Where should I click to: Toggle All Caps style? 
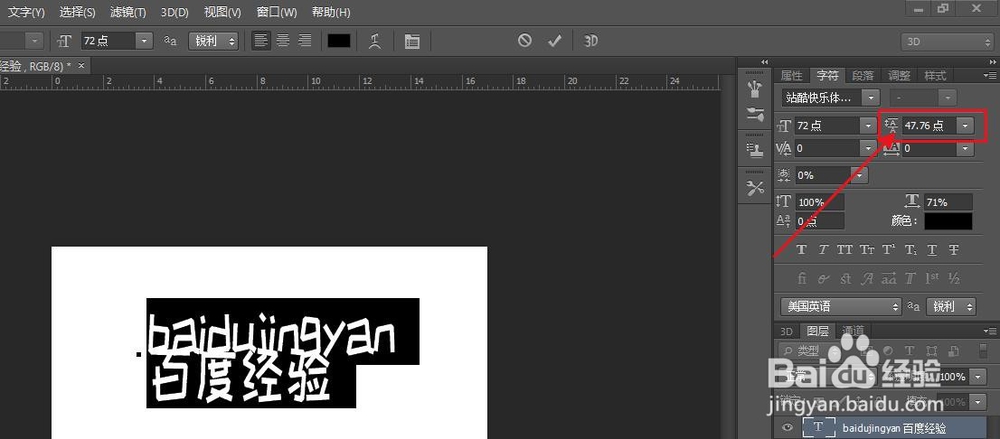point(845,250)
